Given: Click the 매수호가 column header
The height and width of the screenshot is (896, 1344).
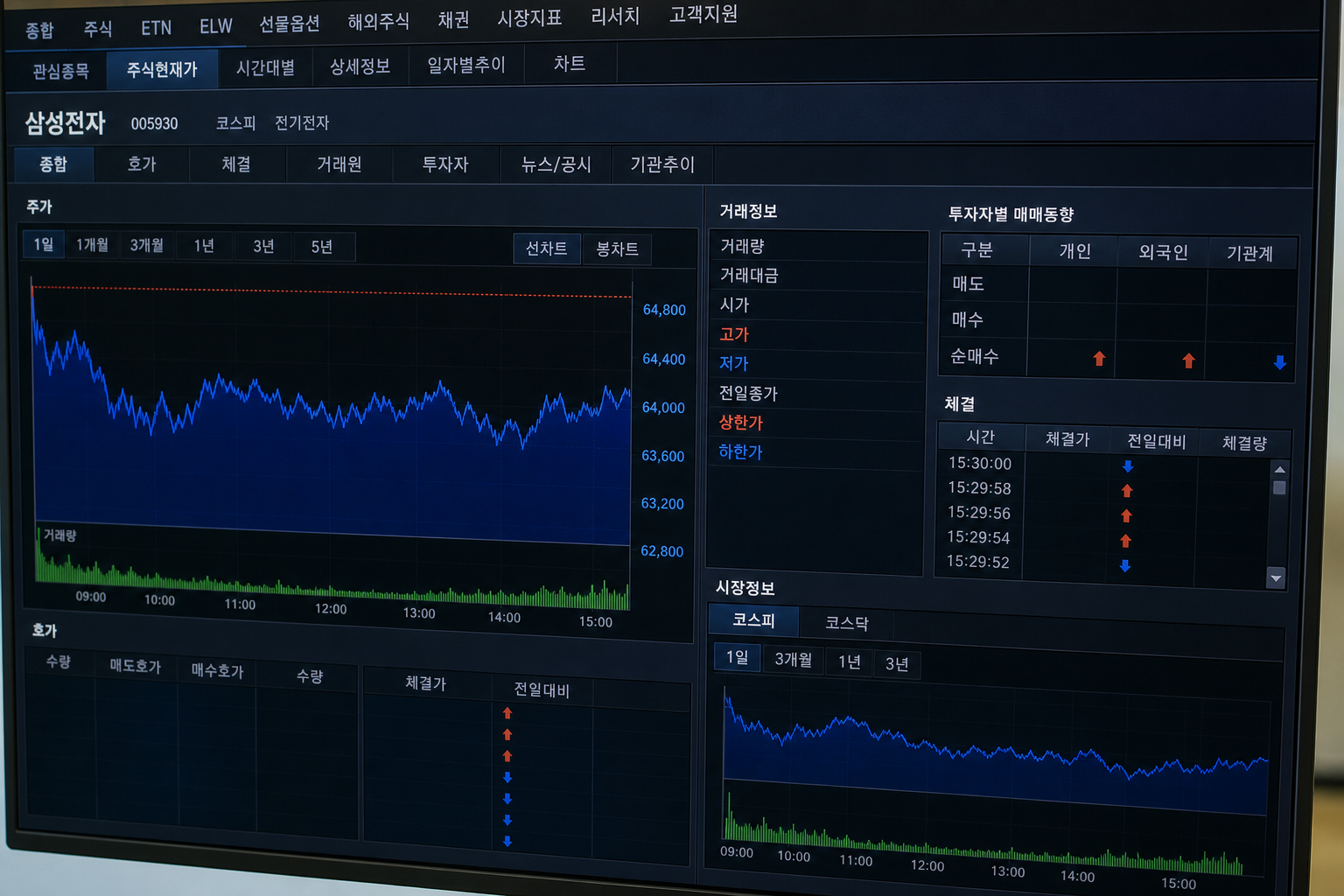Looking at the screenshot, I should [x=217, y=670].
